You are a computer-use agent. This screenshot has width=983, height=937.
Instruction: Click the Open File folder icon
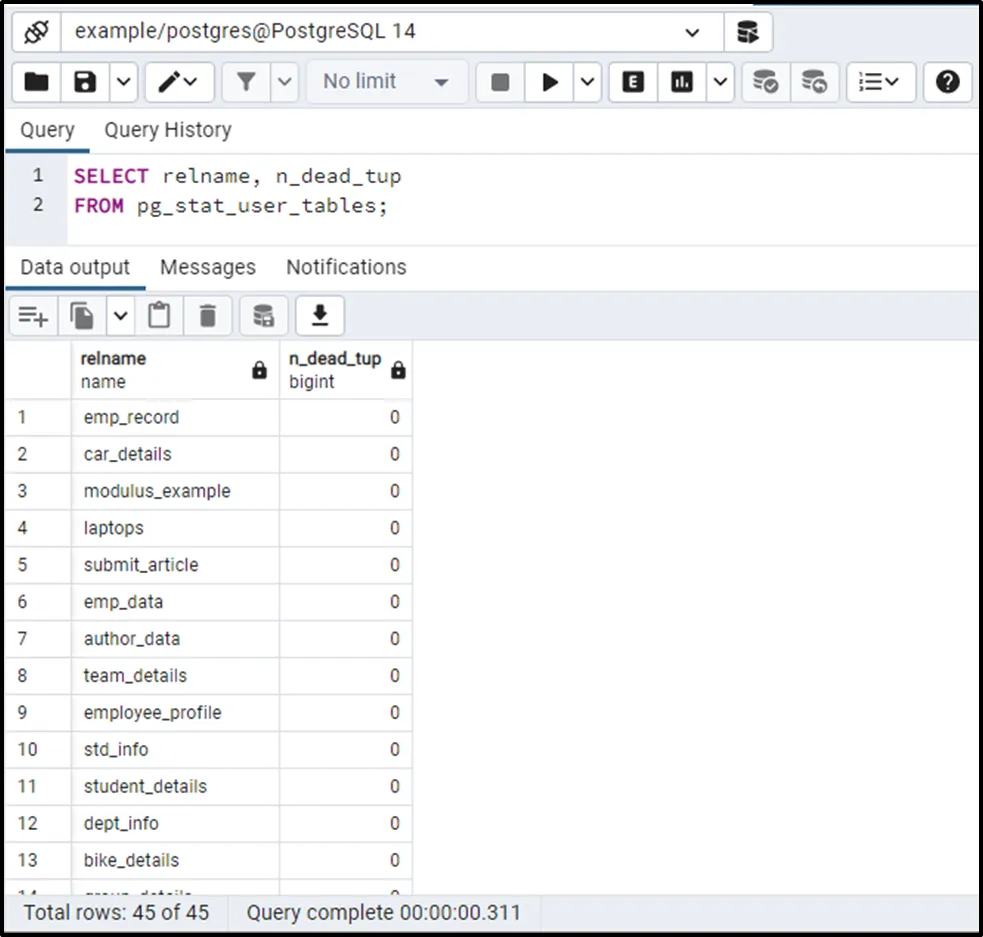[37, 82]
